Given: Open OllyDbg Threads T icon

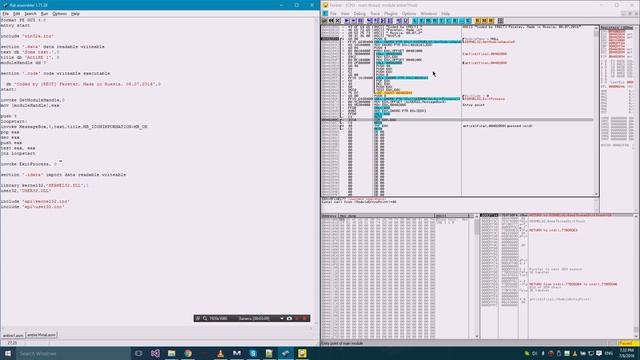Looking at the screenshot, I should (x=441, y=20).
